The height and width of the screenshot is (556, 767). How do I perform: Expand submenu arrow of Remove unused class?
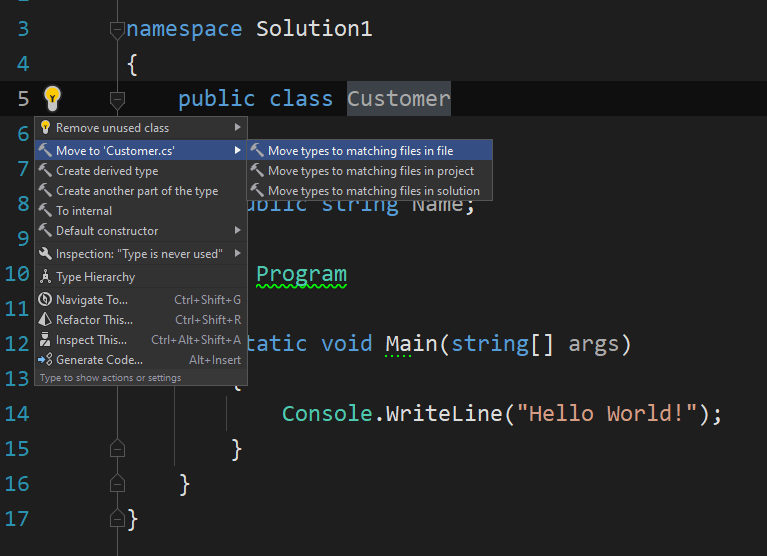[238, 127]
